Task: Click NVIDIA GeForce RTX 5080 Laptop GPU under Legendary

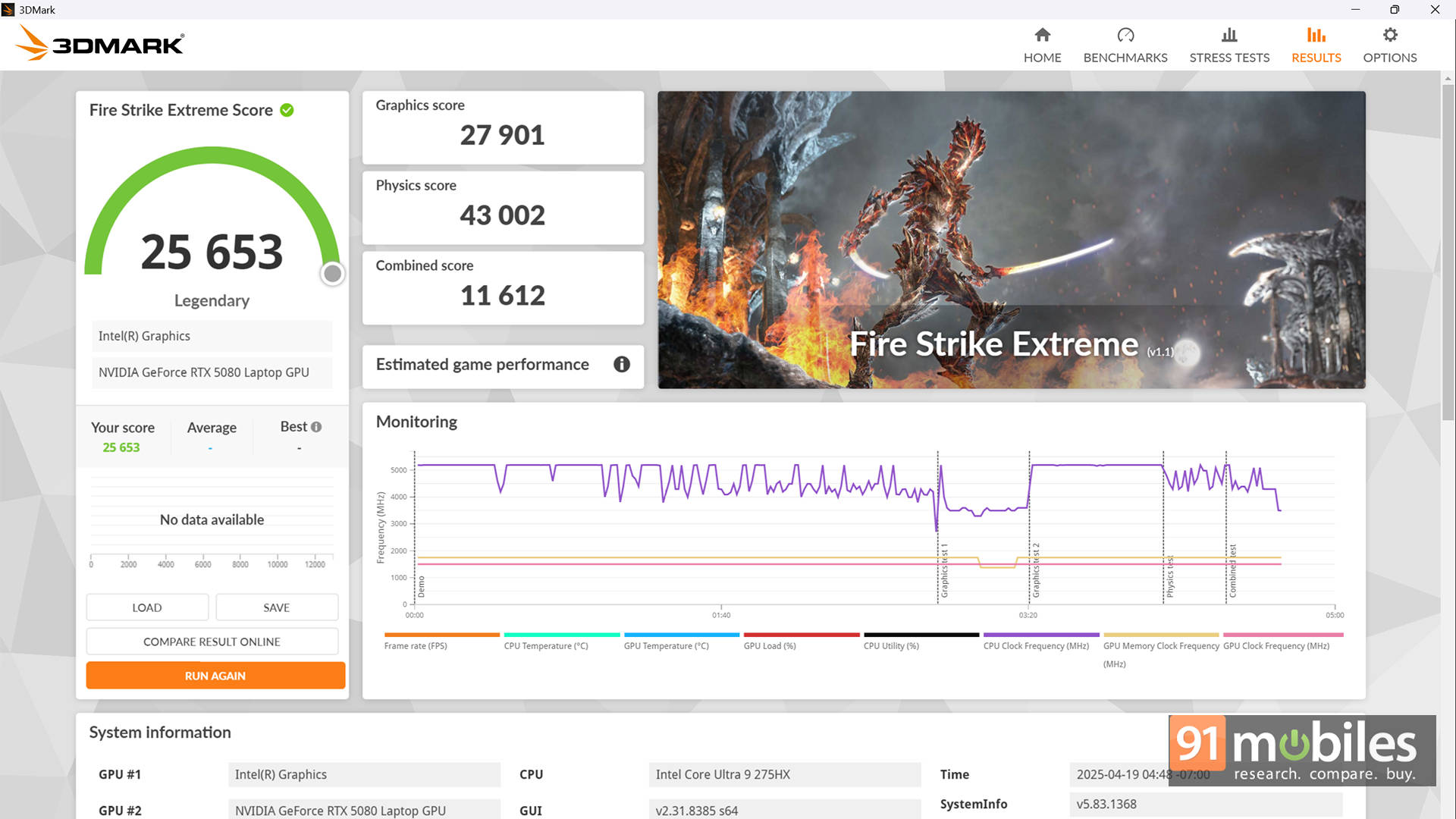Action: (212, 372)
